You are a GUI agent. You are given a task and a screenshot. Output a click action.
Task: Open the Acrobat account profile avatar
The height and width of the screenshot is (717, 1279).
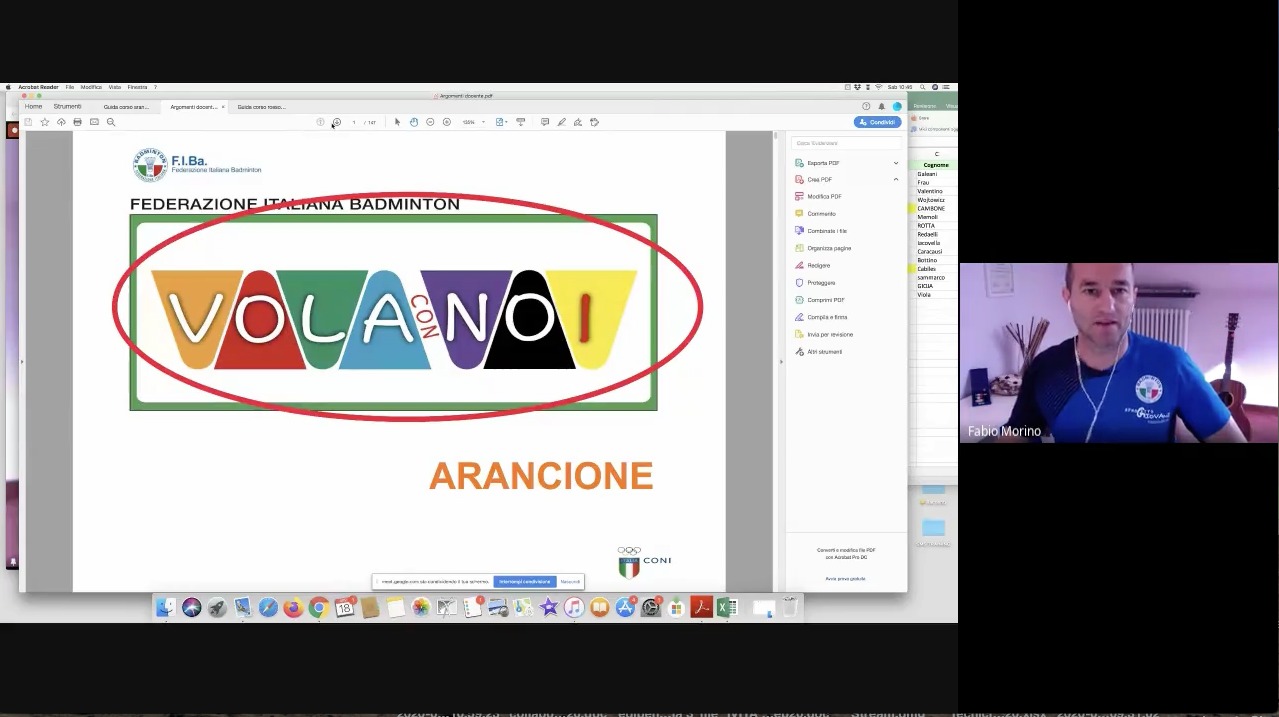(x=897, y=106)
